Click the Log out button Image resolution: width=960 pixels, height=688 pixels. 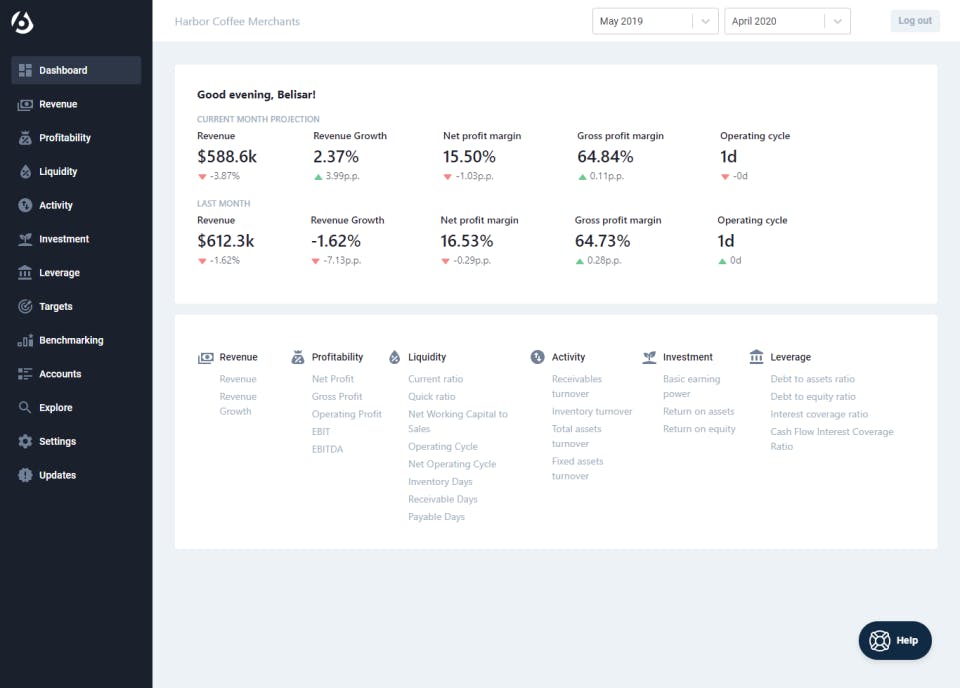[x=915, y=21]
